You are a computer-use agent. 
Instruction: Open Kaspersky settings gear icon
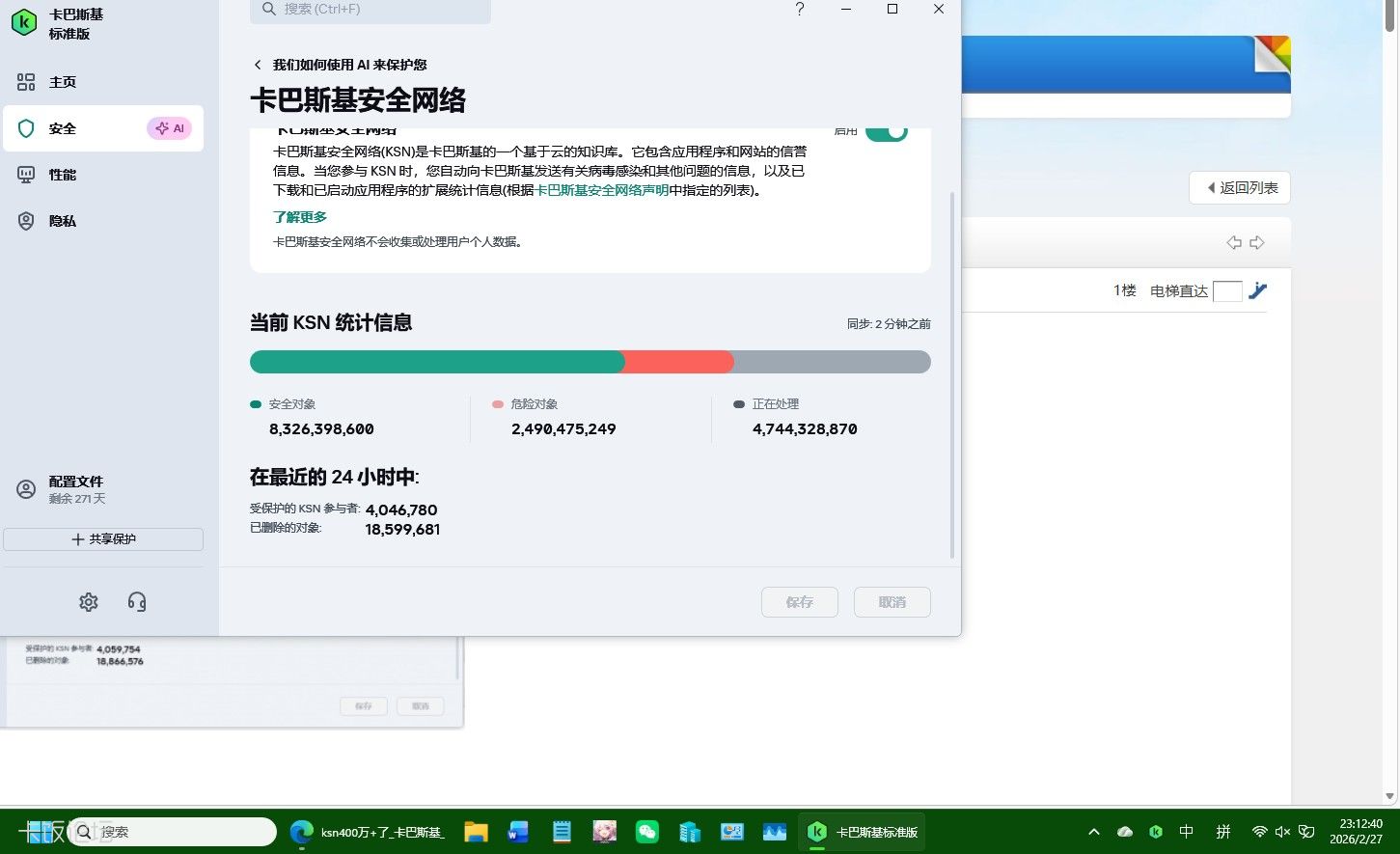89,602
